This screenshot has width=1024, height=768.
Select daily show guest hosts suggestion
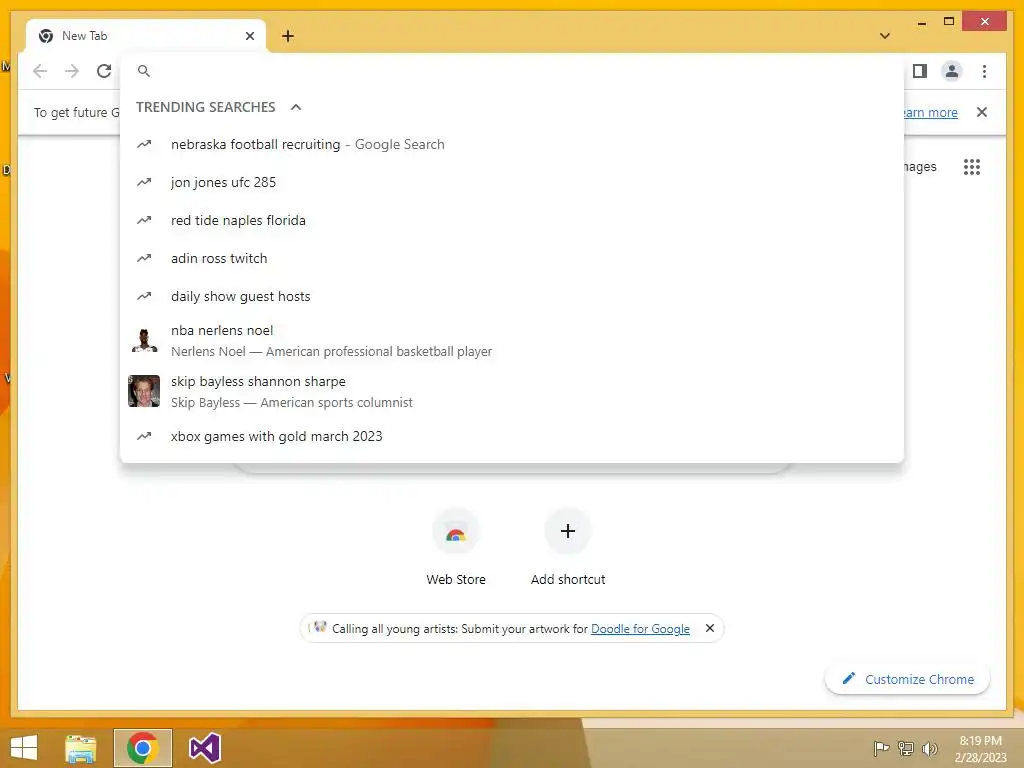click(512, 296)
